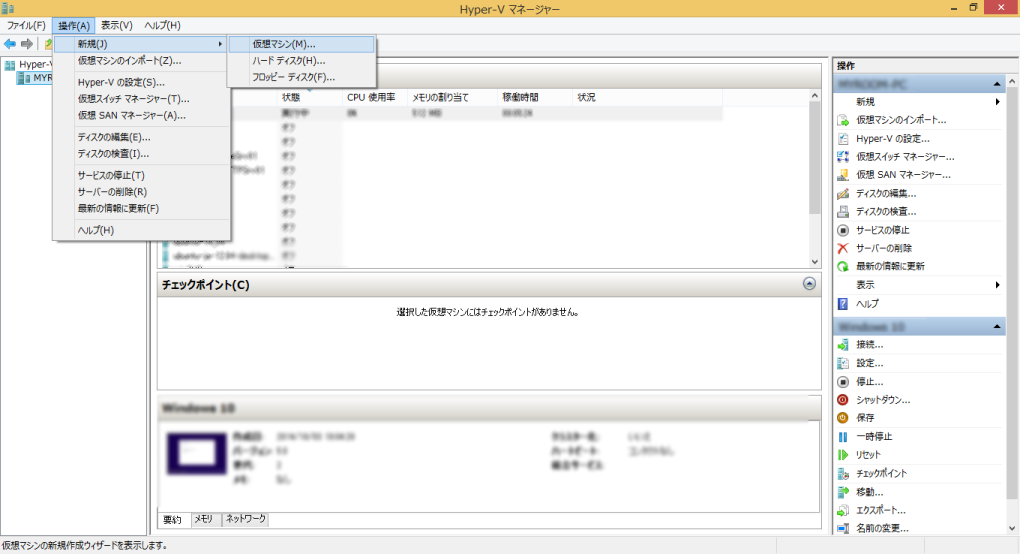Click the シャットダウン icon for the VM
Viewport: 1020px width, 554px height.
pyautogui.click(x=843, y=400)
